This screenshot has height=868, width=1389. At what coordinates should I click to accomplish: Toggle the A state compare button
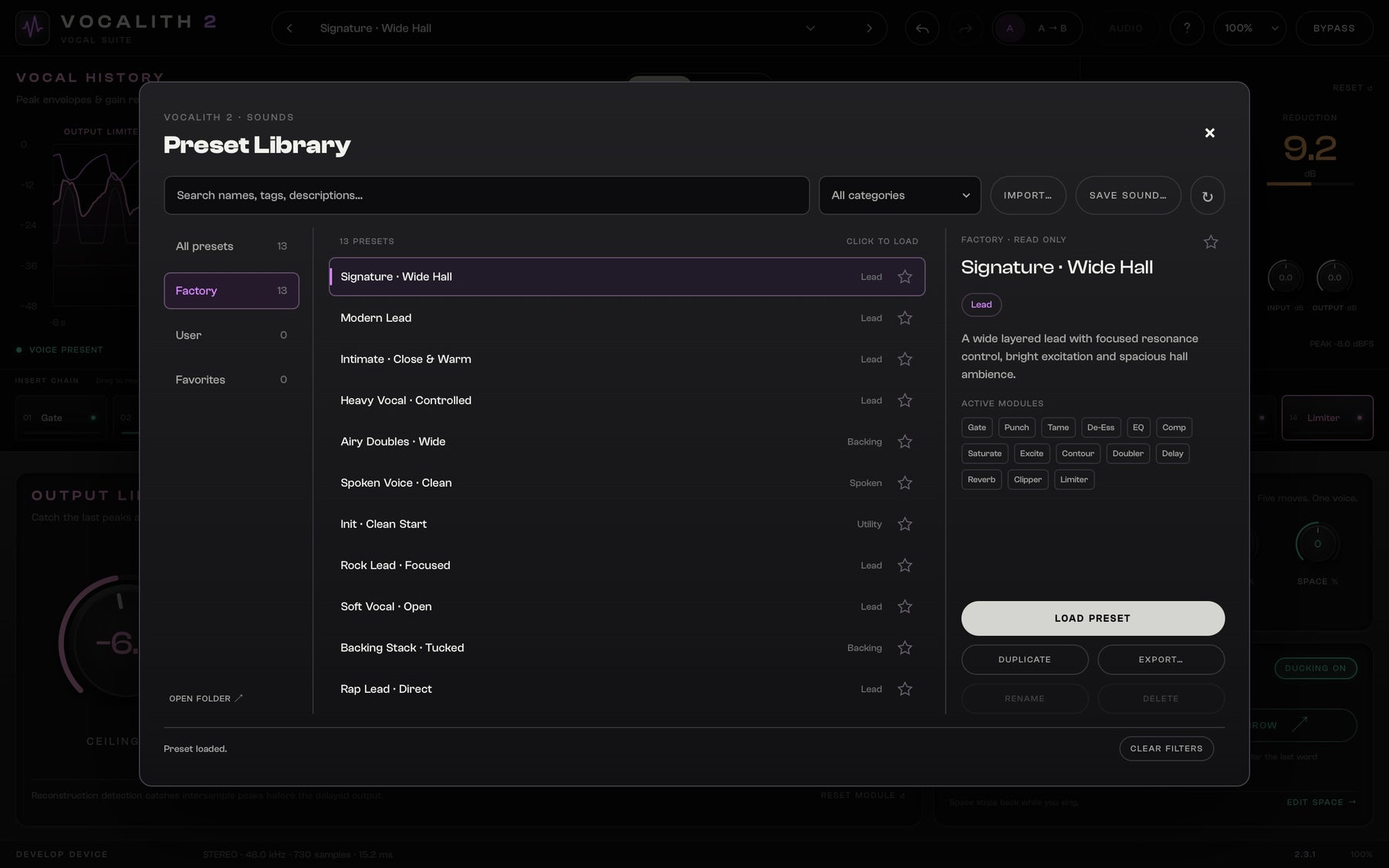tap(1009, 29)
